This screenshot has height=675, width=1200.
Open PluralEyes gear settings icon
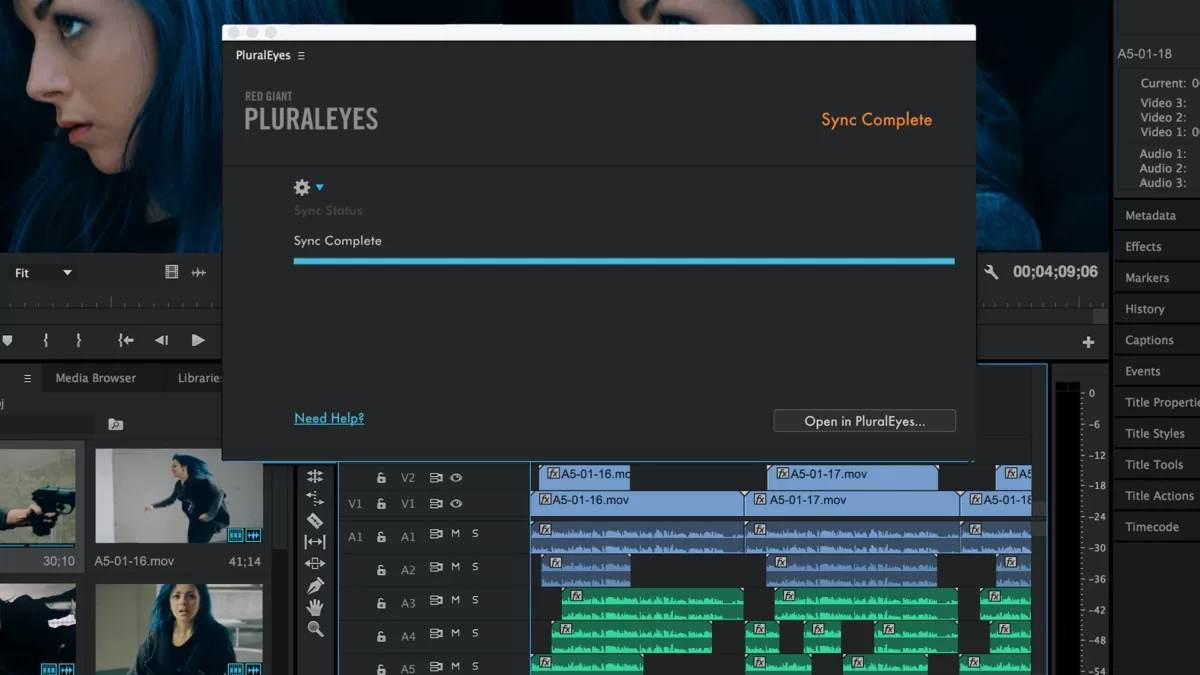(302, 187)
